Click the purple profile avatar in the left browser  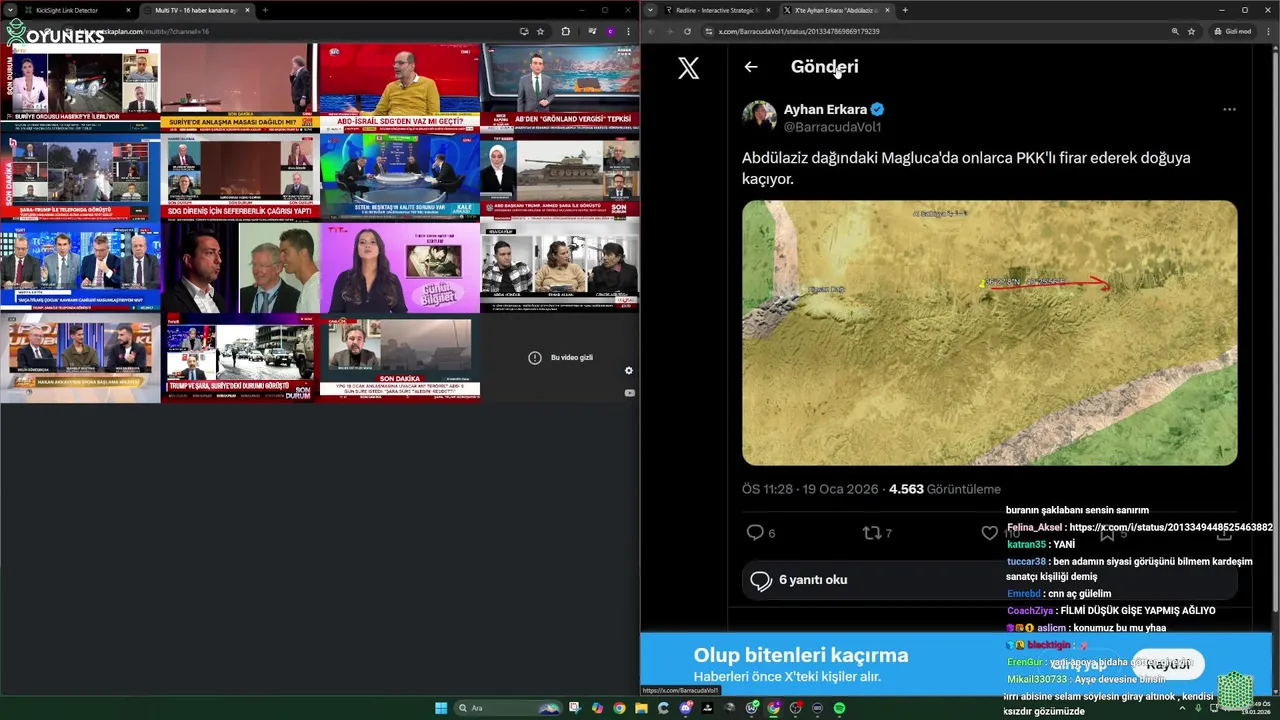(x=611, y=31)
